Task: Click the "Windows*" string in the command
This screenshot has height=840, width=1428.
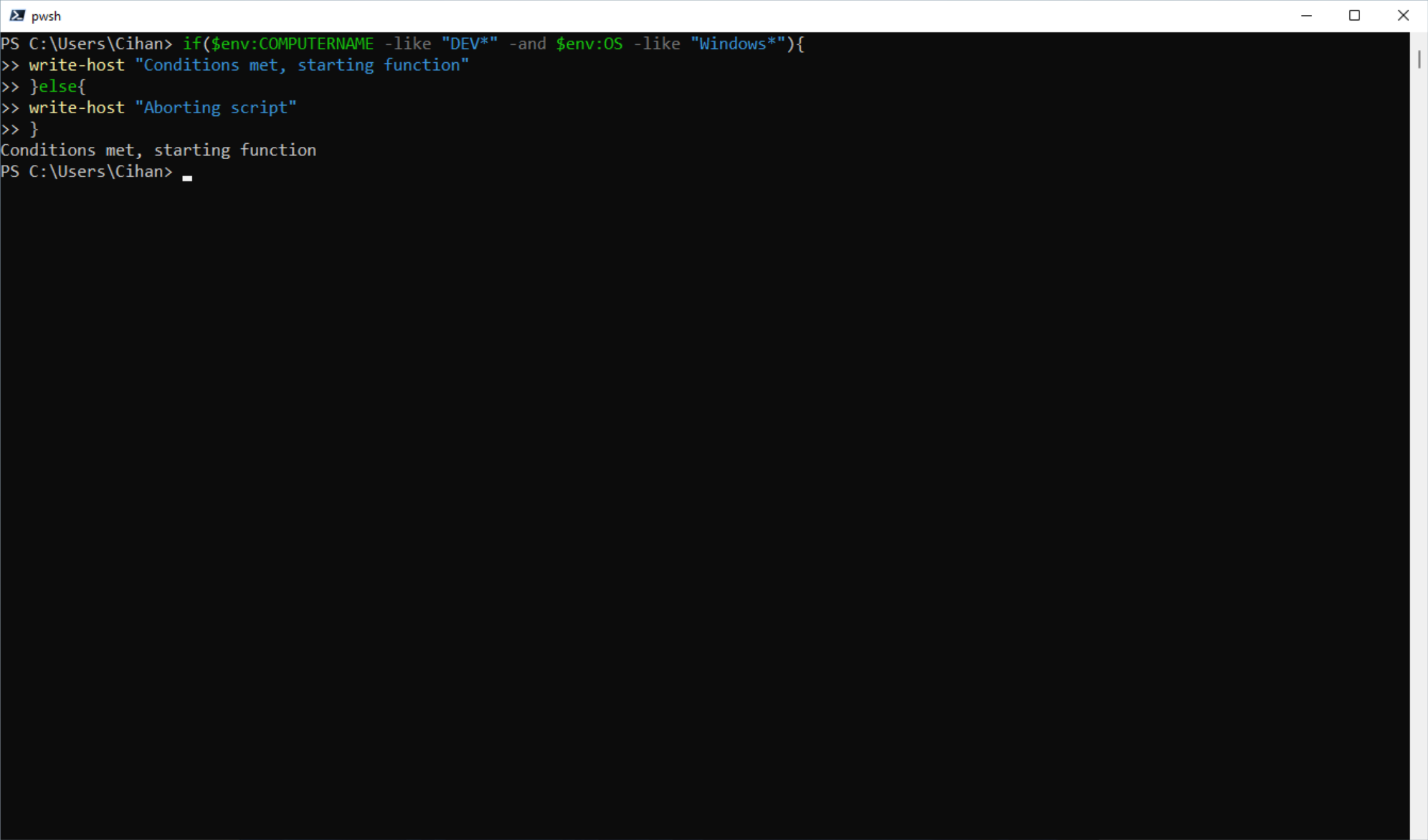Action: pos(738,44)
